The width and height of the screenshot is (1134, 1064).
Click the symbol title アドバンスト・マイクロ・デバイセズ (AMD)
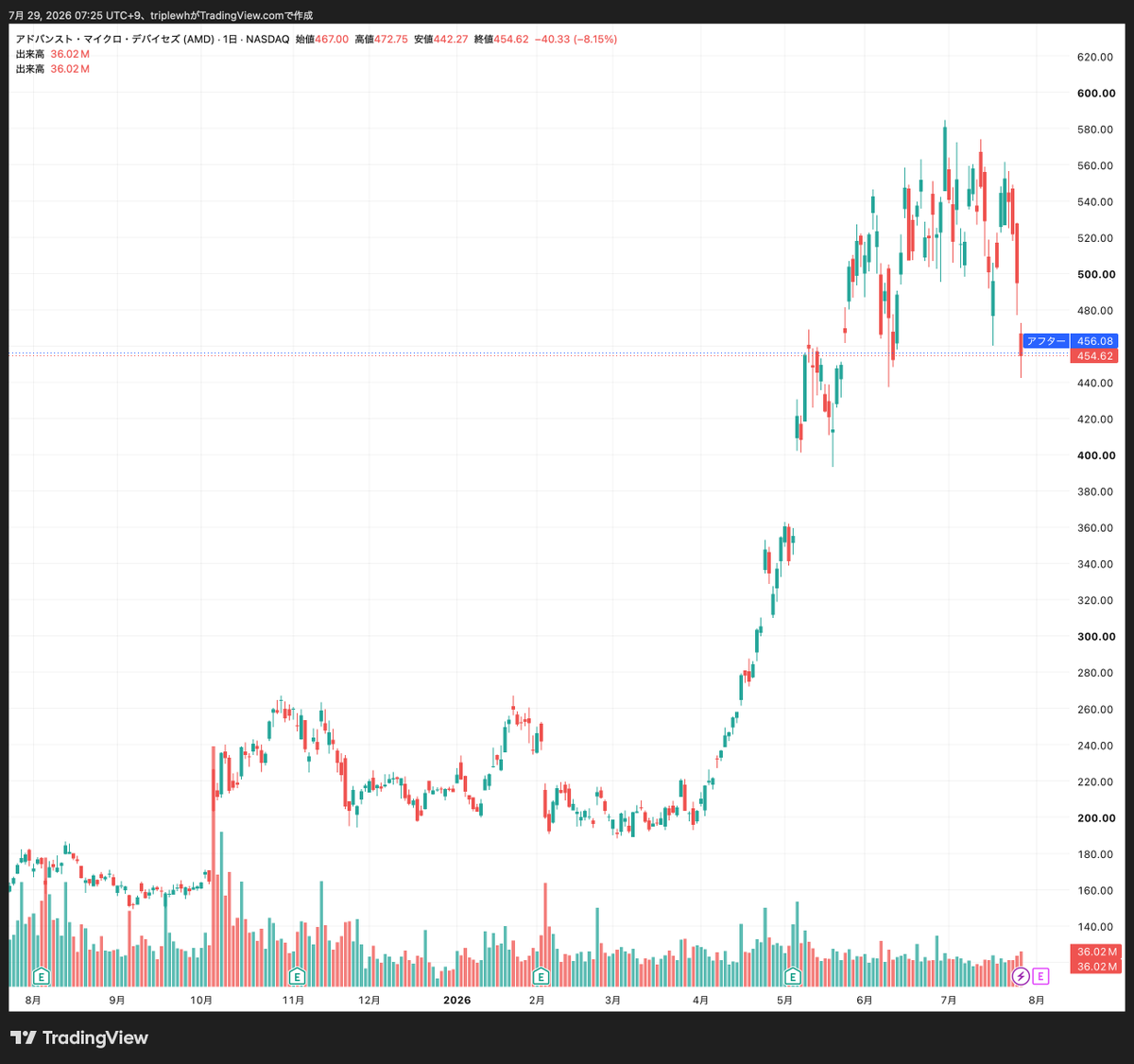[114, 39]
